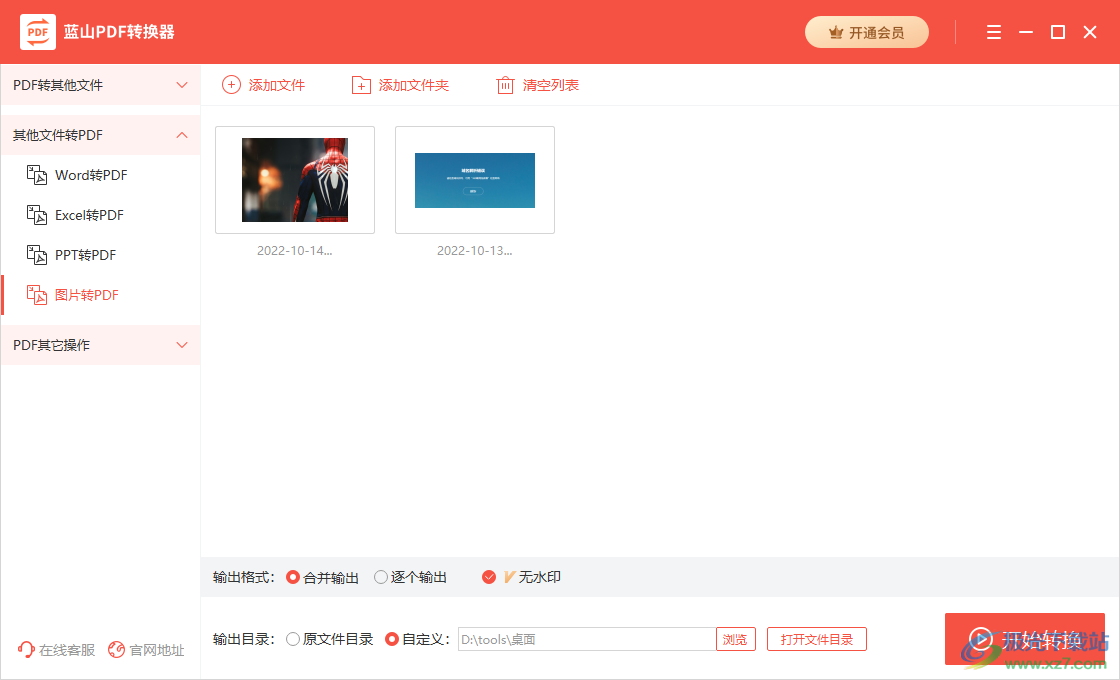1120x680 pixels.
Task: Click the PDF其它操作 header label
Action: (51, 345)
